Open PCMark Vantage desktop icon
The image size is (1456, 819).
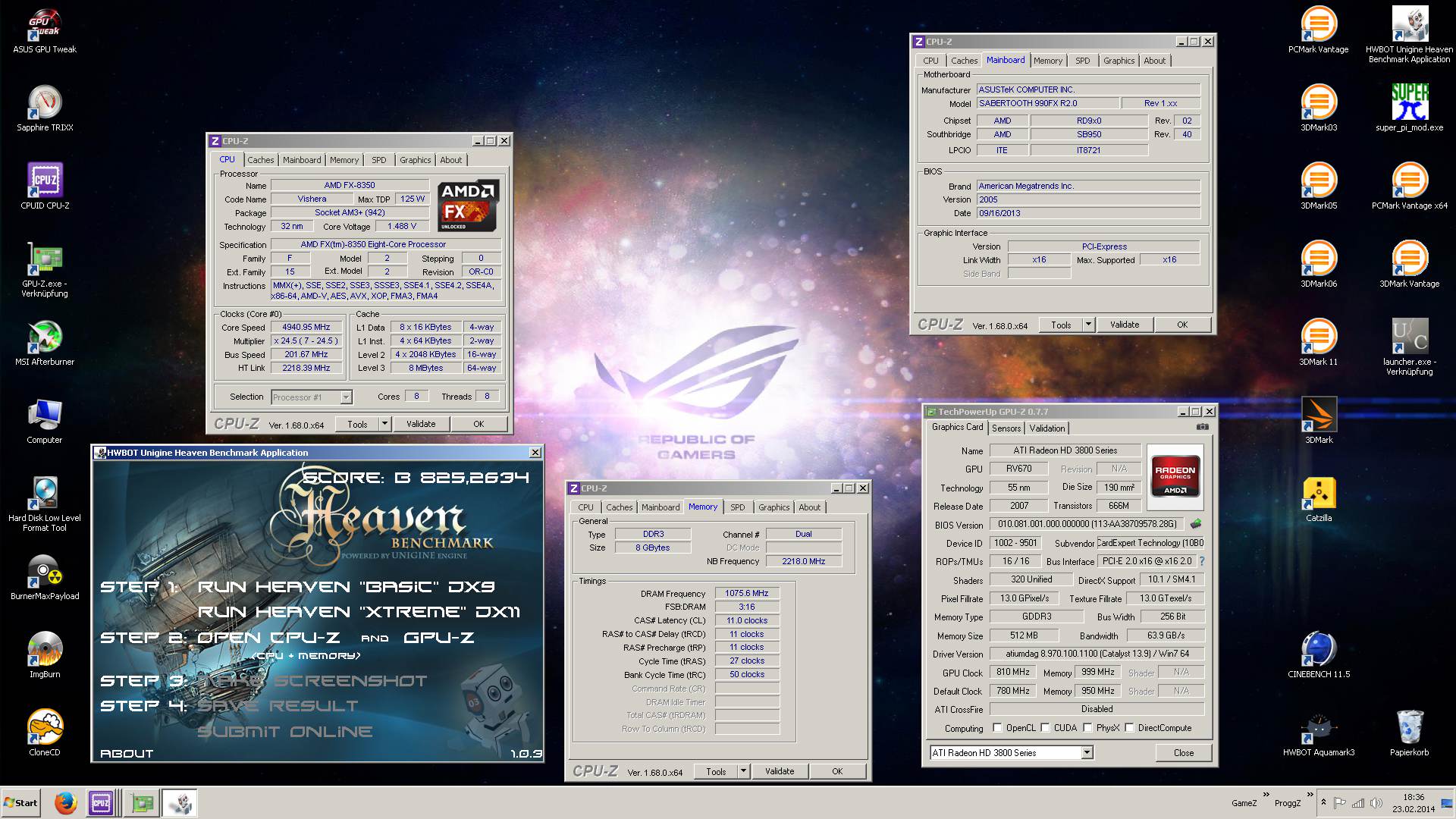coord(1319,31)
